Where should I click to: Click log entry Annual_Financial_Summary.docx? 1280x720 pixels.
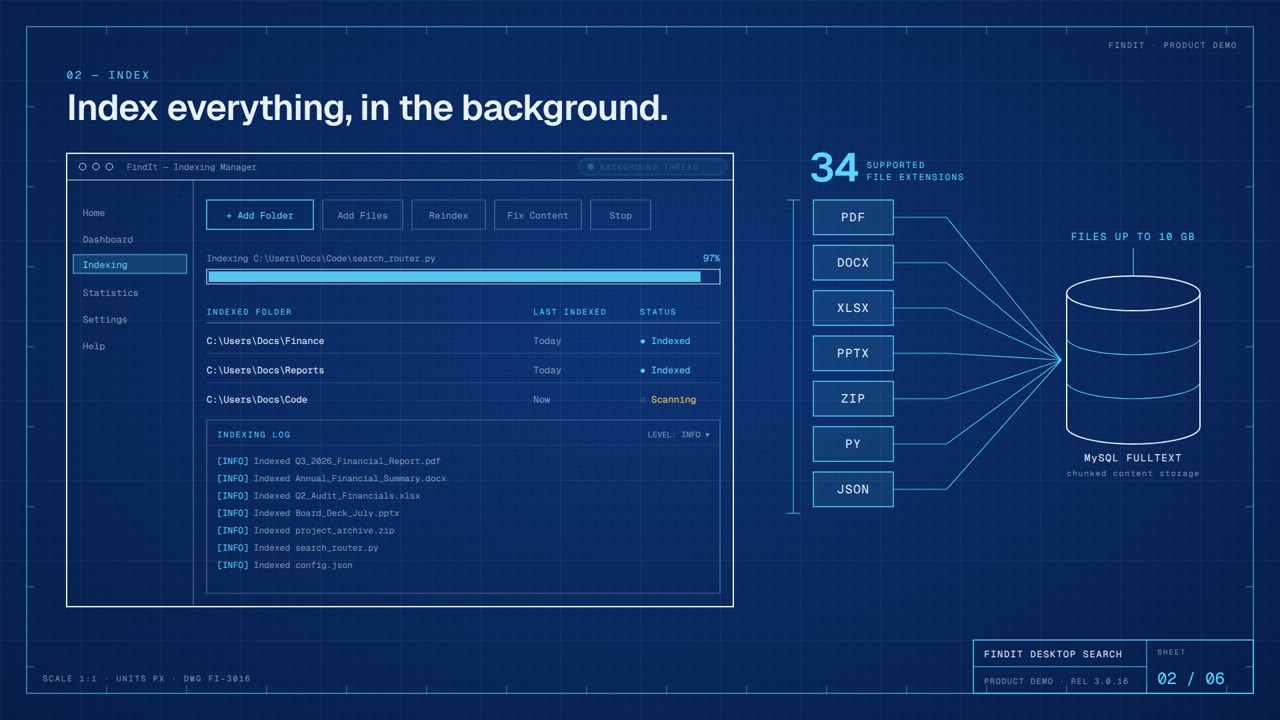[x=332, y=478]
